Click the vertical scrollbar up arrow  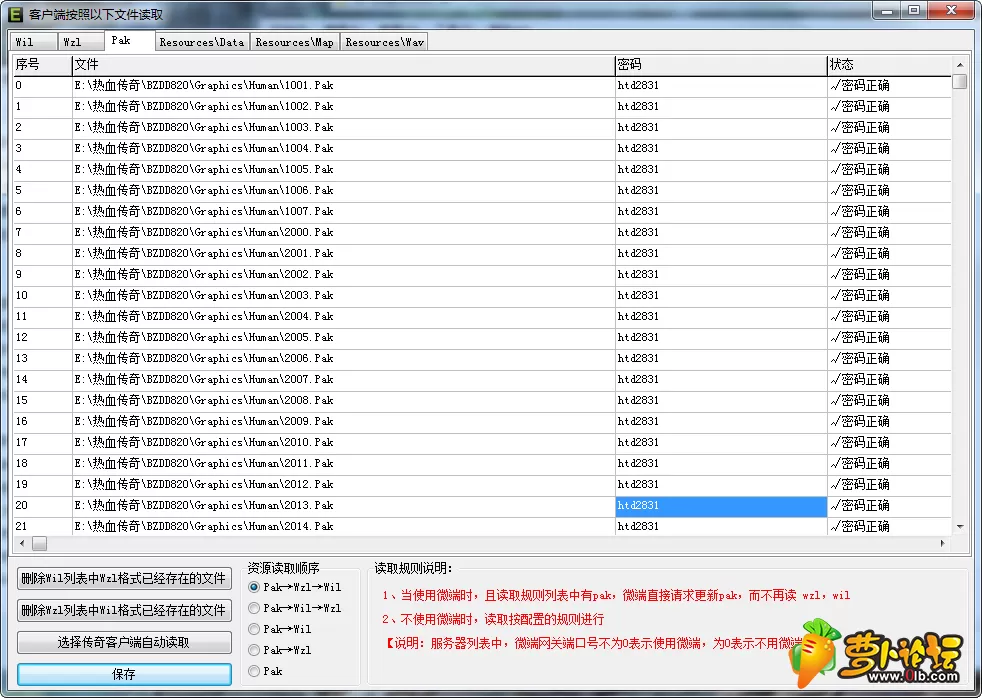(x=959, y=64)
